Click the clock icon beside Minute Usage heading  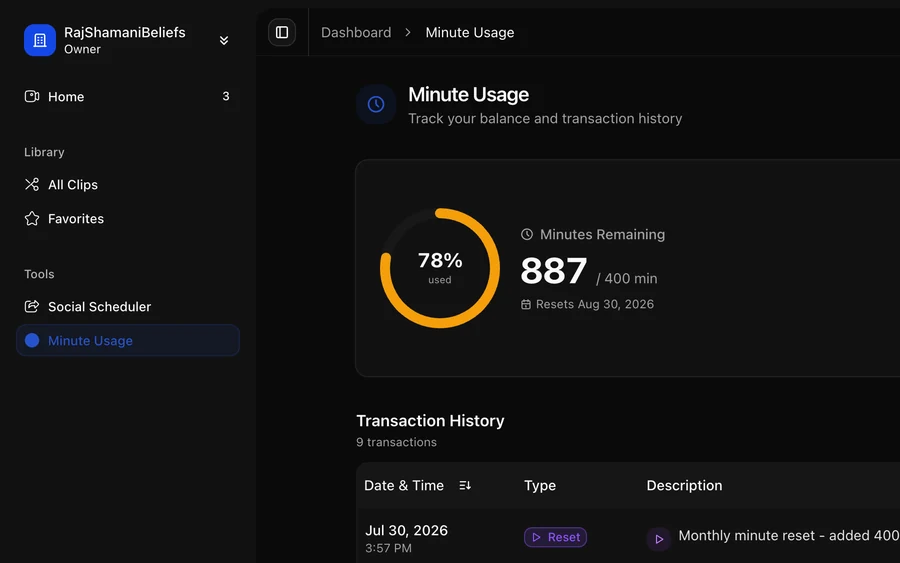click(x=376, y=104)
